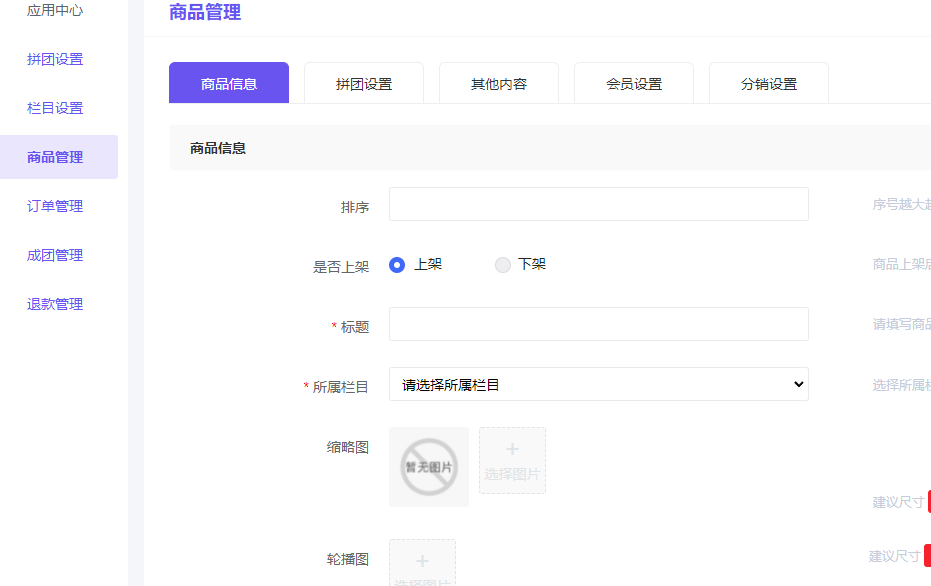Switch to the 其他内容 tab
931x586 pixels.
[x=498, y=82]
